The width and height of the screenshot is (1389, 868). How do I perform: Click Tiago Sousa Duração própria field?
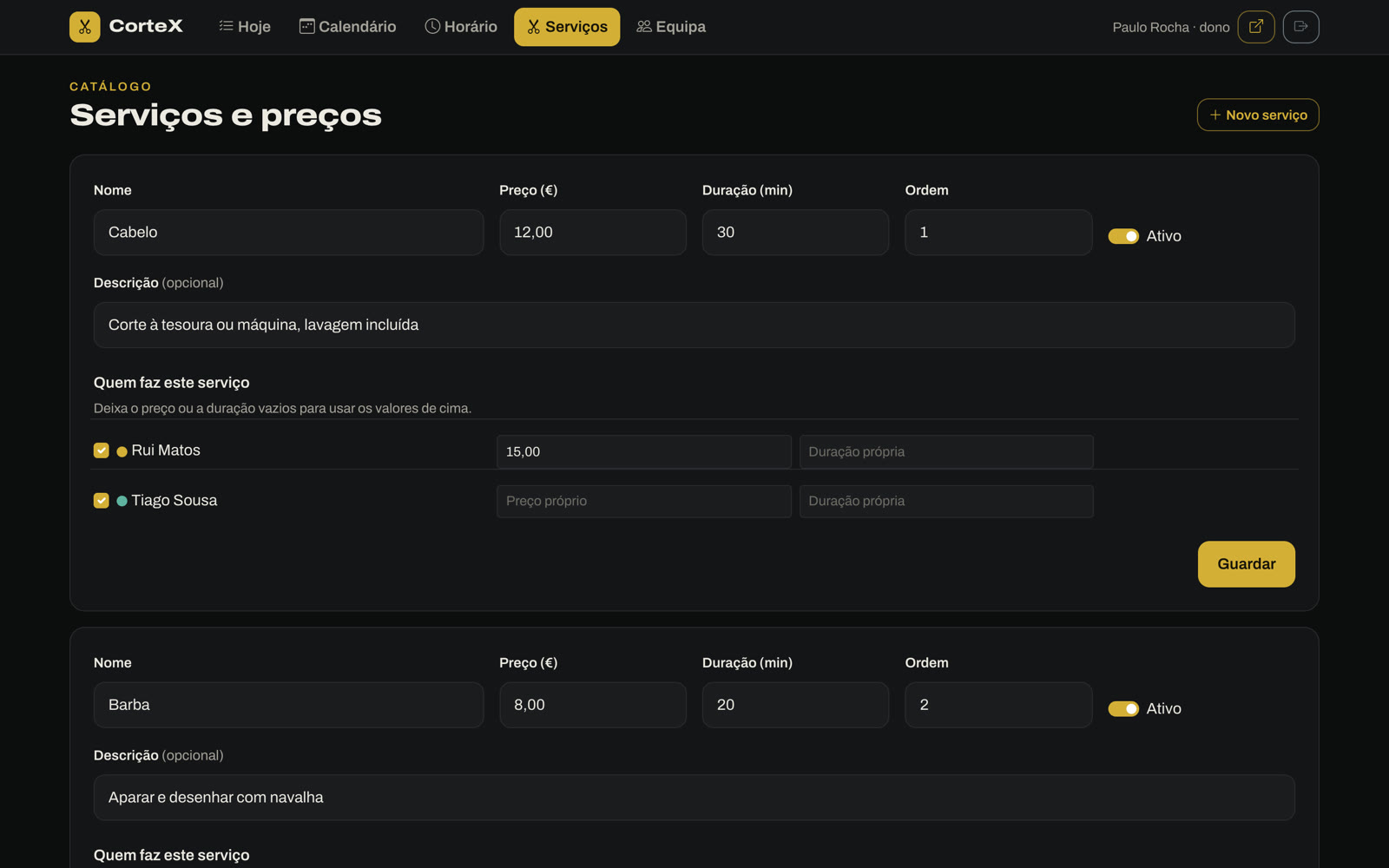click(946, 501)
